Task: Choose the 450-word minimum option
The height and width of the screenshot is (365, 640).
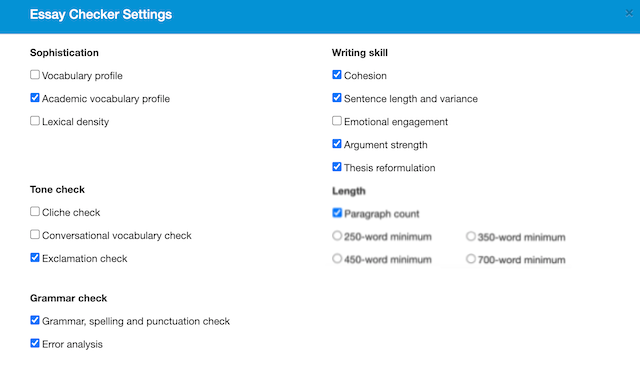Action: [x=337, y=258]
